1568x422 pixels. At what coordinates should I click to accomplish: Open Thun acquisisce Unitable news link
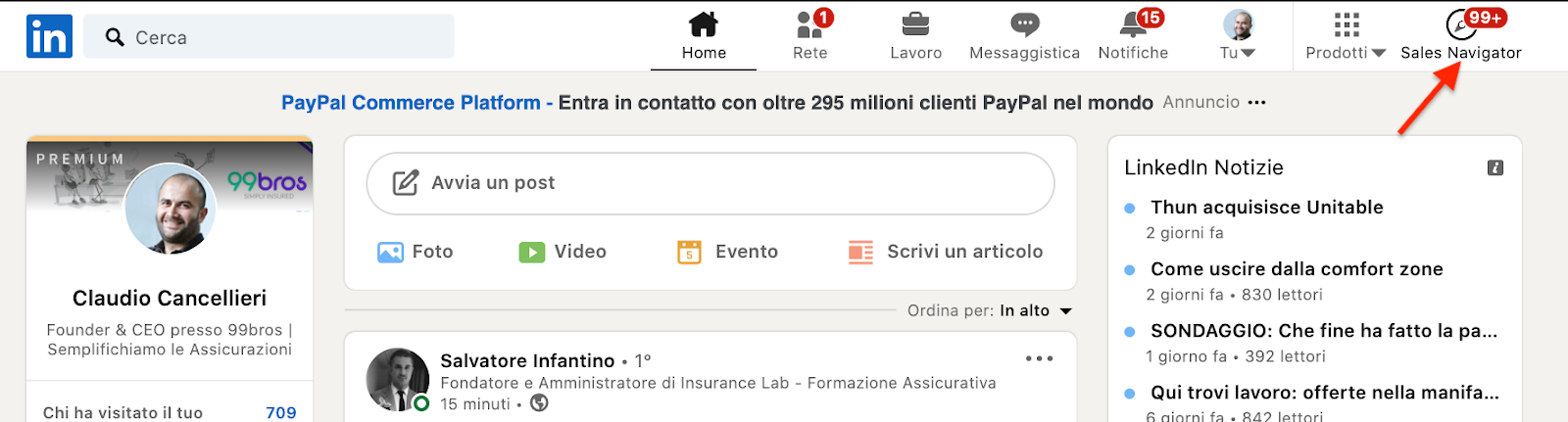(1266, 208)
